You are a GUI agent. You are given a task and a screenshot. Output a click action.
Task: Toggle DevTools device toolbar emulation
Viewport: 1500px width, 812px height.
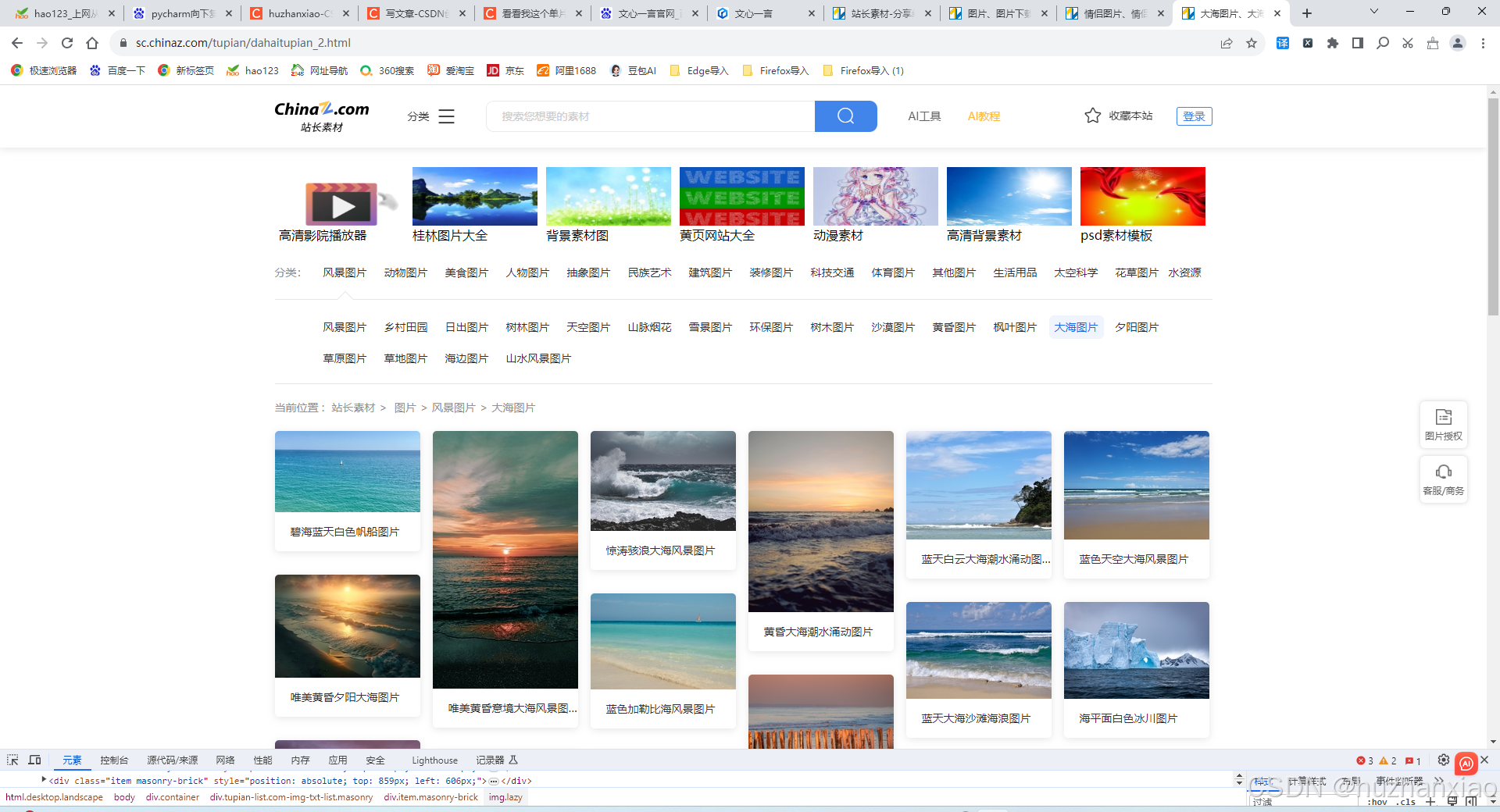[34, 760]
